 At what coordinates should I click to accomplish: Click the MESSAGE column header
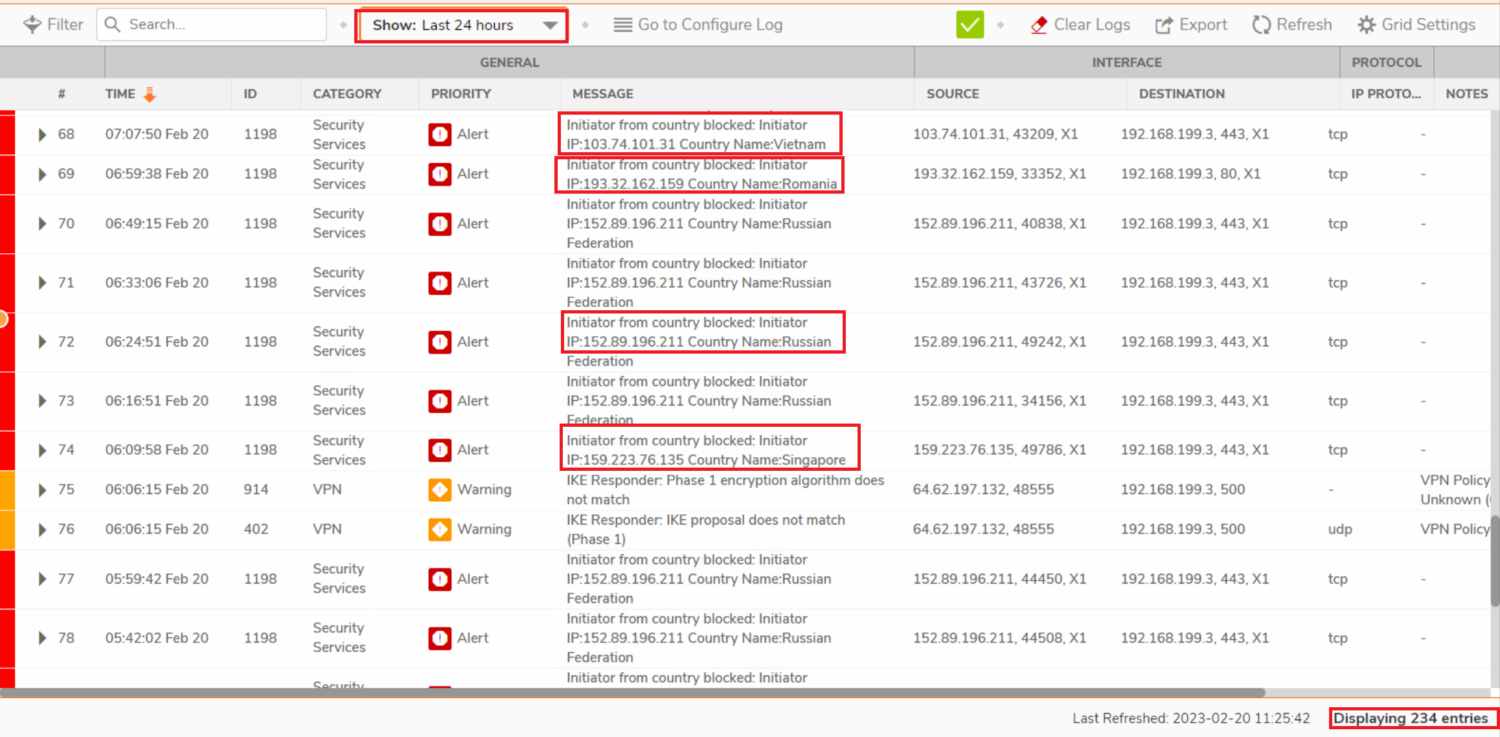click(602, 94)
